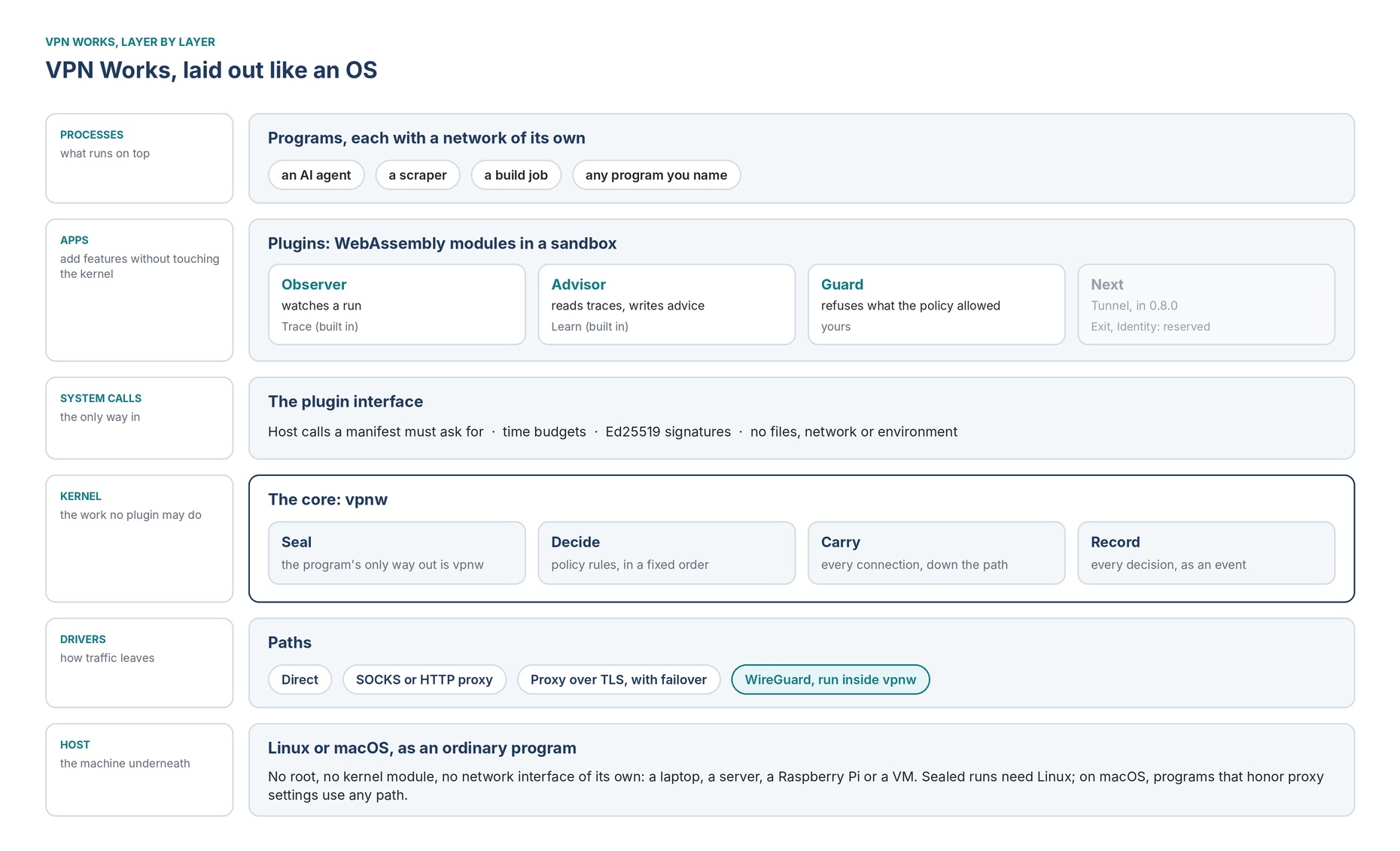Open the Observer plugin card
Screen dimensions: 1400x851
point(397,304)
